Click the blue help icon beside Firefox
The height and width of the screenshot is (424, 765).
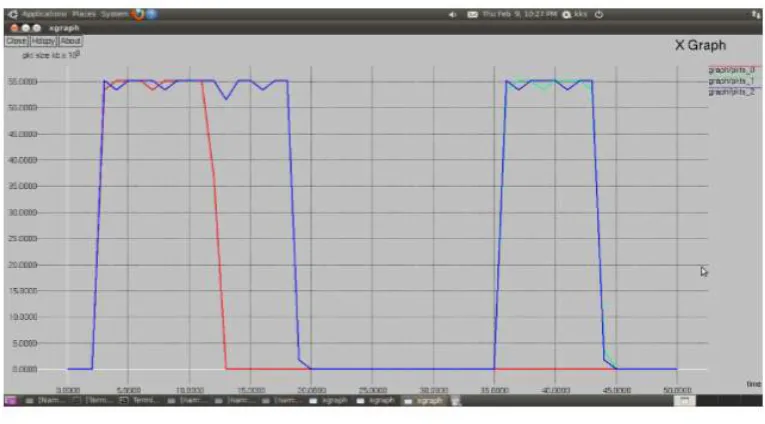(152, 14)
